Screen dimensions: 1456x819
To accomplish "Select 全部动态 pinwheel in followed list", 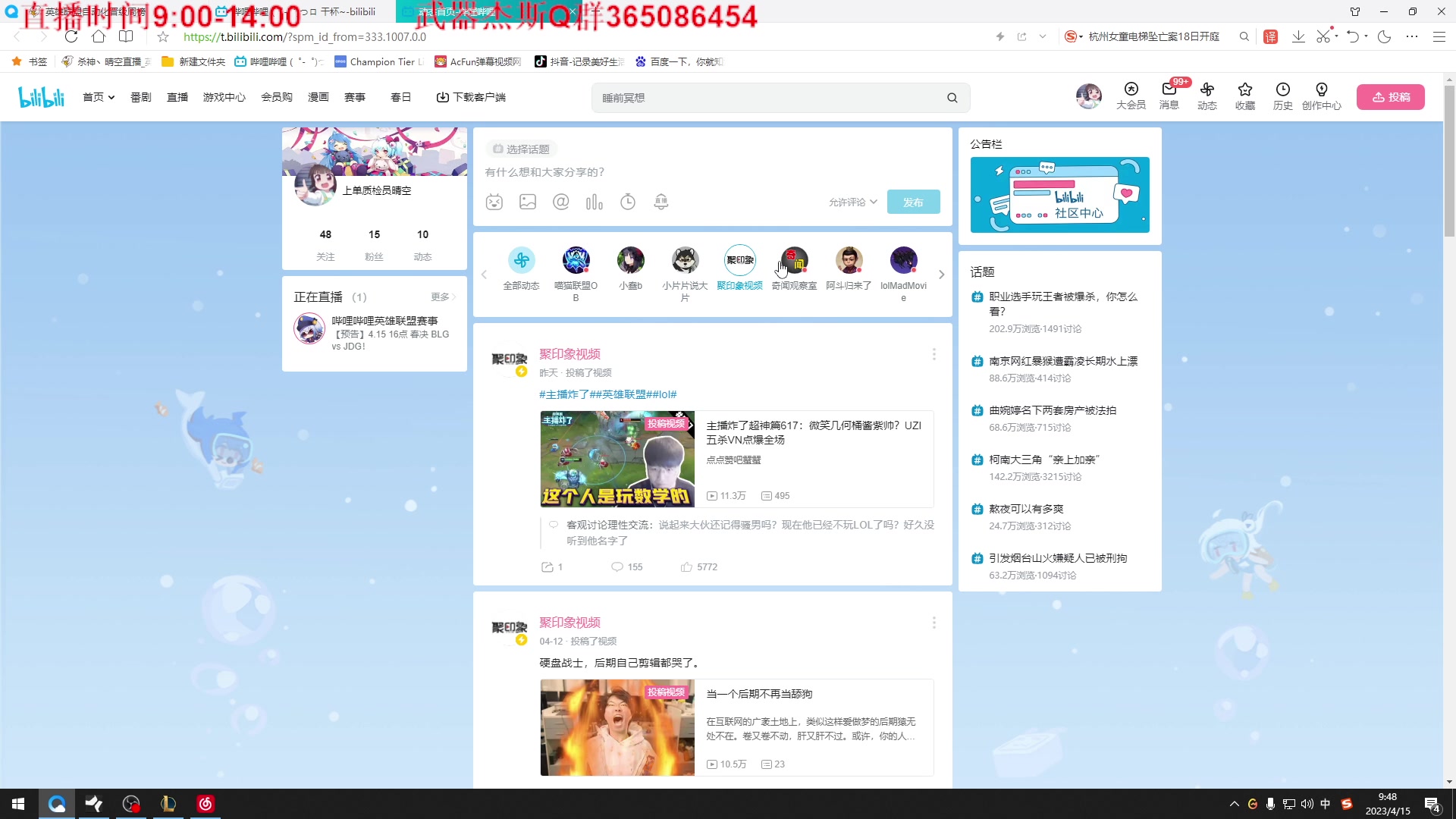I will tap(522, 260).
